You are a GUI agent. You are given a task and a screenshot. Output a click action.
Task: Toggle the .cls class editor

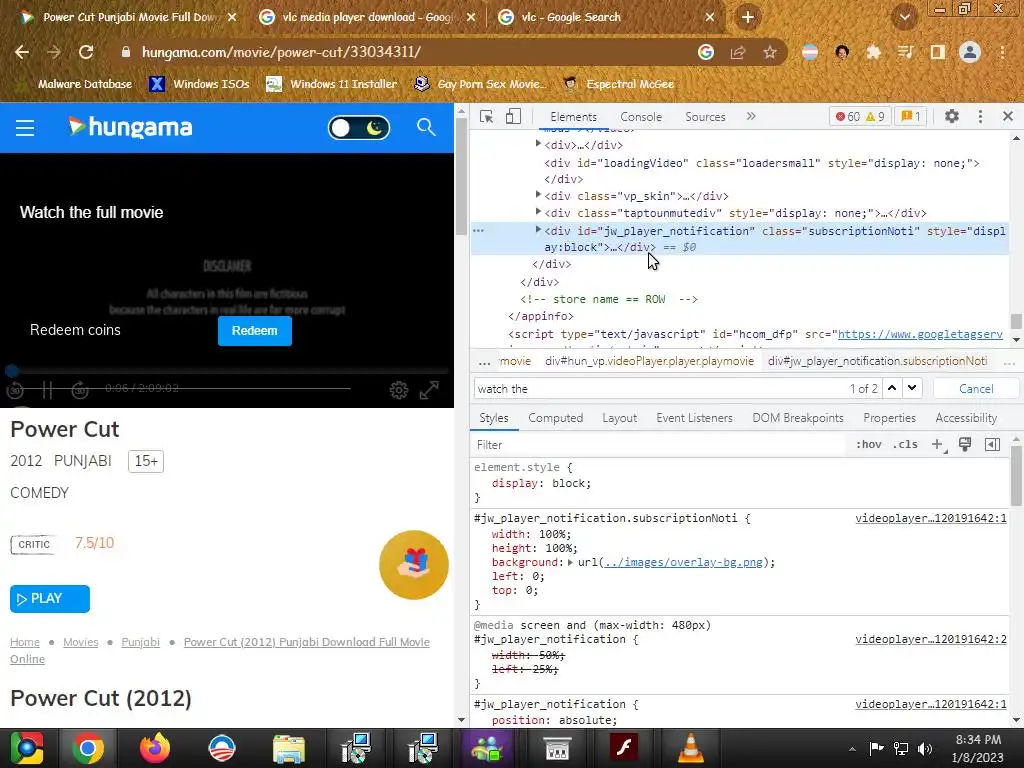[x=905, y=444]
